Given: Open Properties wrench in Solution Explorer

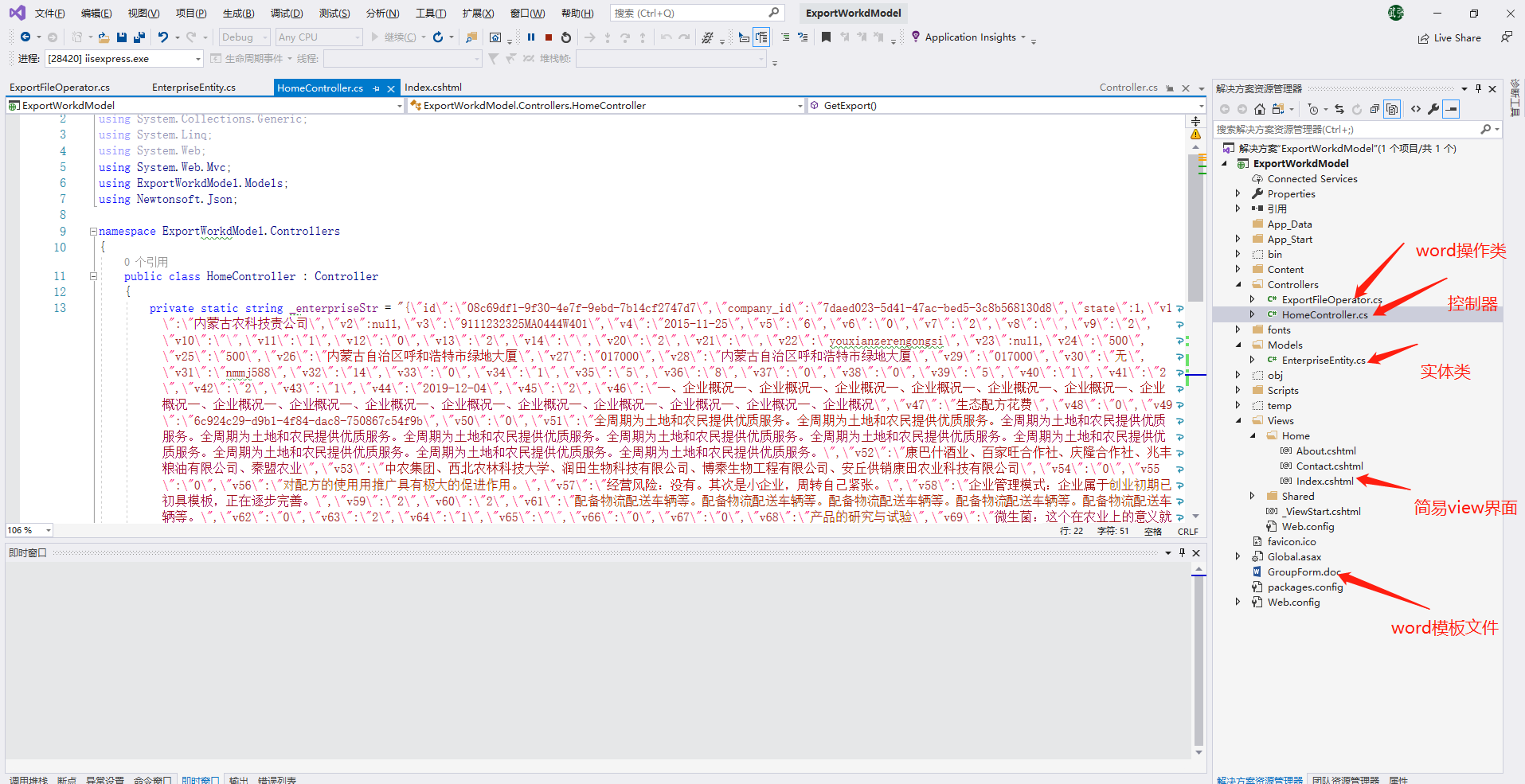Looking at the screenshot, I should (1433, 110).
